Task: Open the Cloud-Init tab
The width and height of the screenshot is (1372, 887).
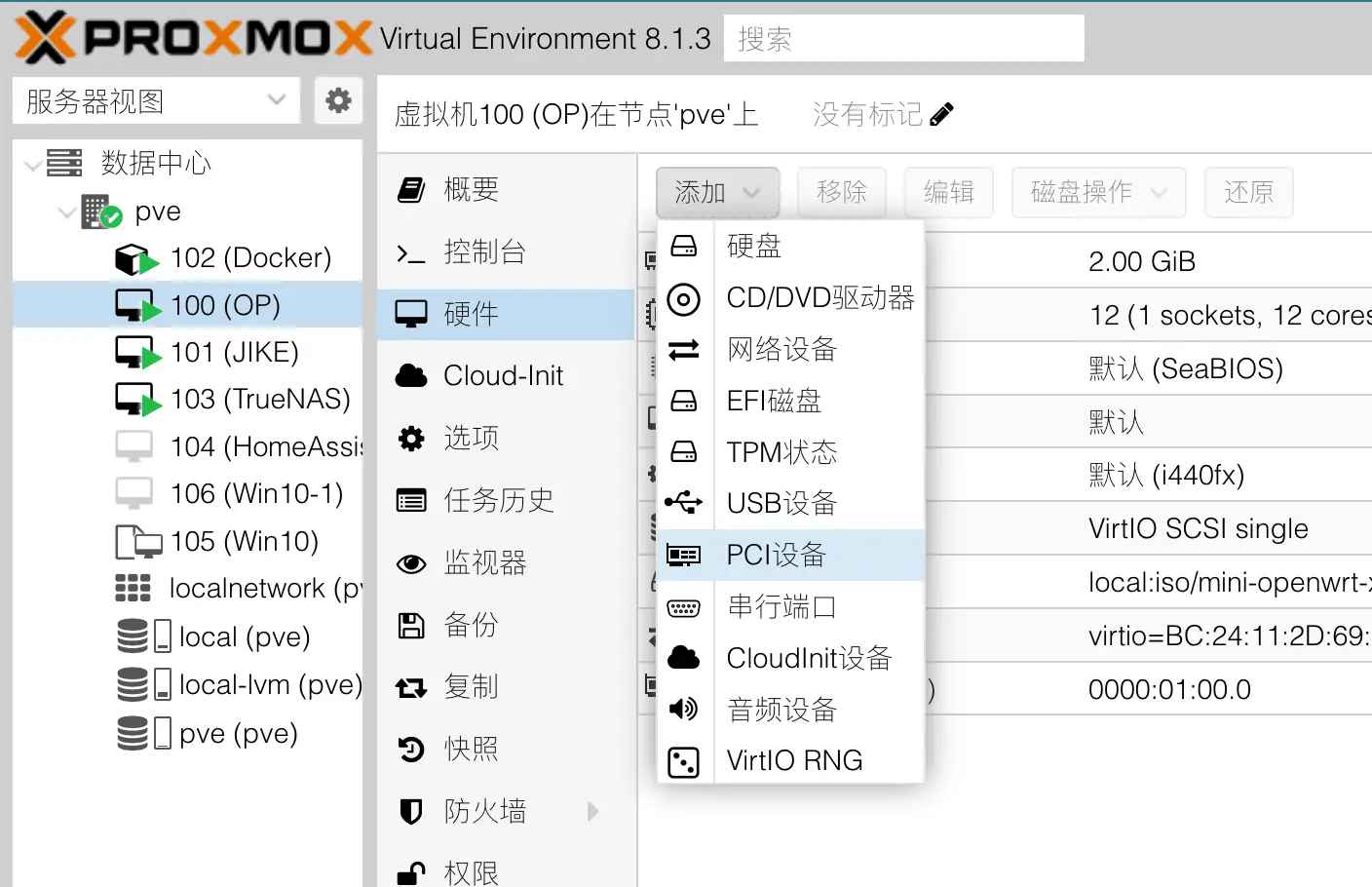Action: pyautogui.click(x=506, y=375)
